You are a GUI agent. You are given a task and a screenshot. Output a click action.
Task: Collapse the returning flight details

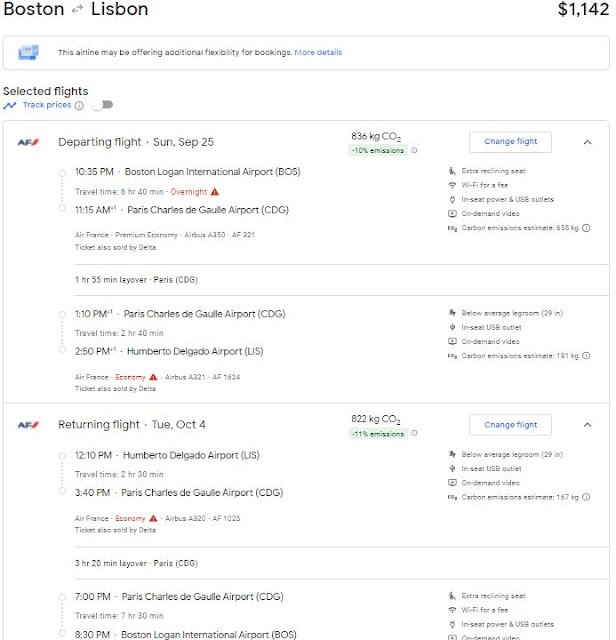(587, 425)
